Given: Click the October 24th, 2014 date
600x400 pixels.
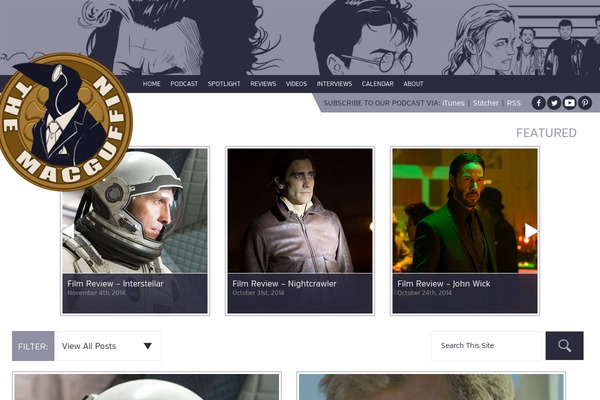Looking at the screenshot, I should 424,293.
